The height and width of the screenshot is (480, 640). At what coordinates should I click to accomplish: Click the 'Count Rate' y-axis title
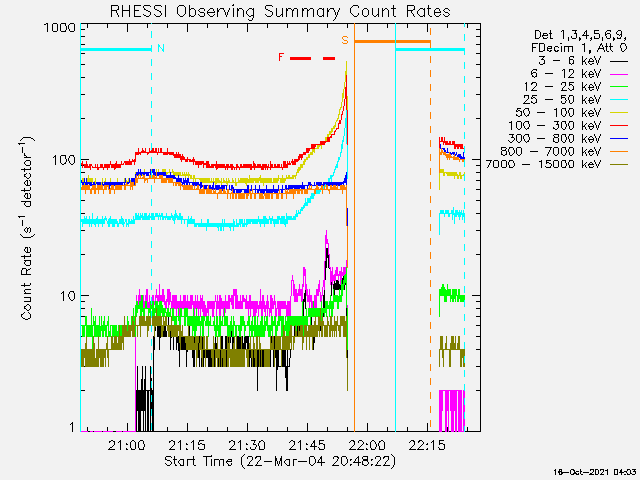[x=27, y=228]
